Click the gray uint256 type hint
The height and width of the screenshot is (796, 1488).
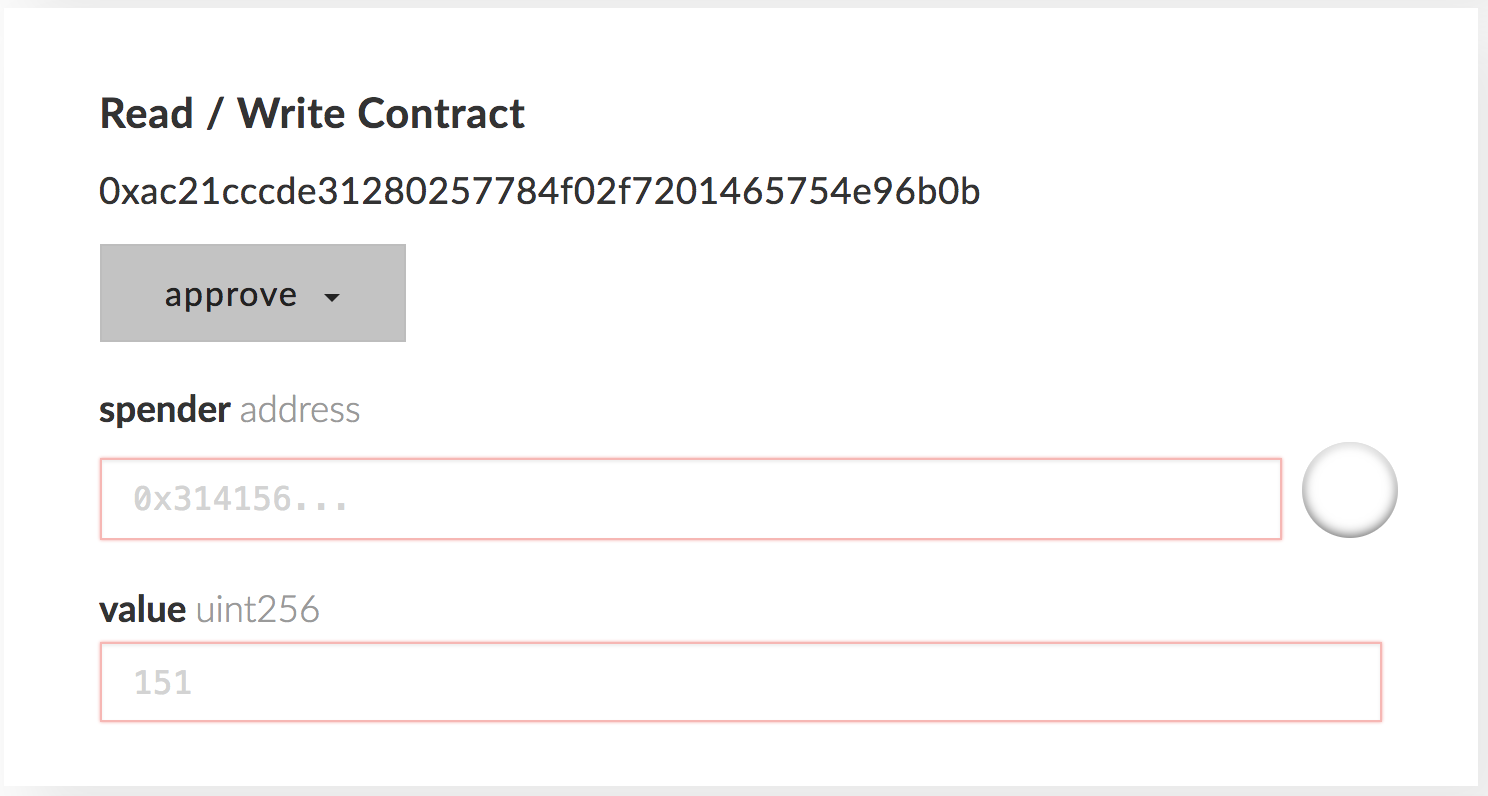click(258, 608)
